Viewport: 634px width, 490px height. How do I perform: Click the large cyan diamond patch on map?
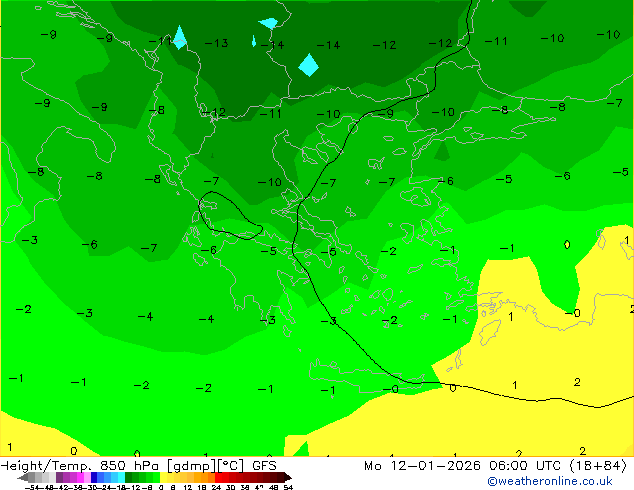(x=309, y=65)
